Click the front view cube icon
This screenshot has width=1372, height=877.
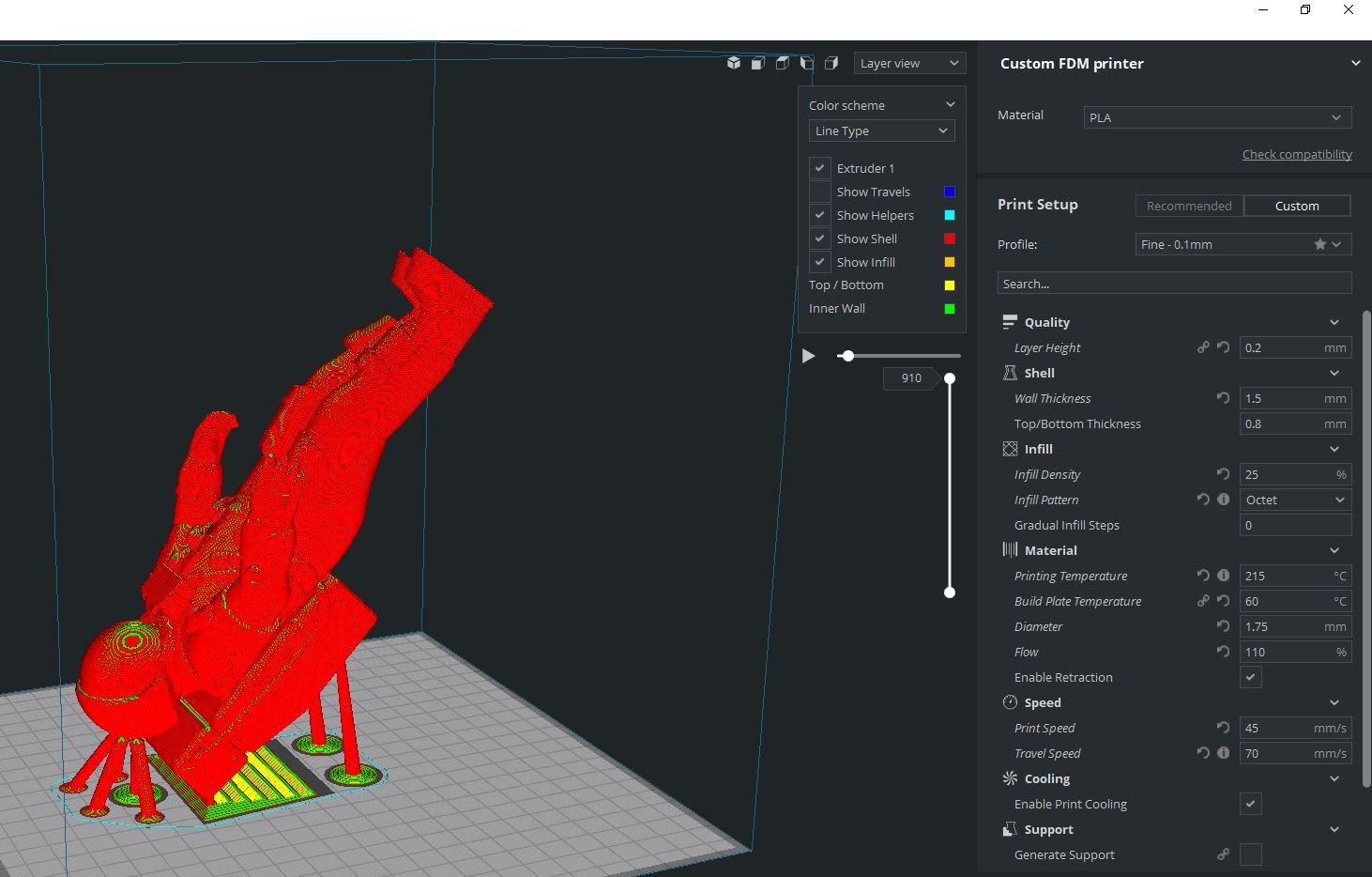757,63
